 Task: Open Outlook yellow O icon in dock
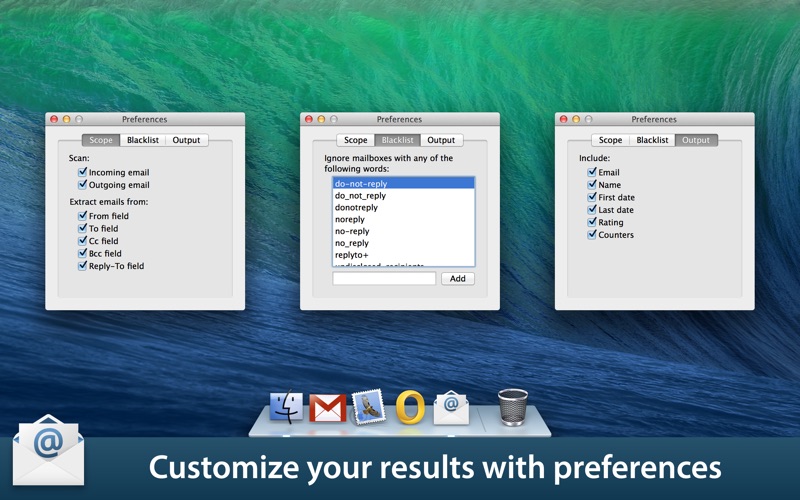tap(410, 407)
